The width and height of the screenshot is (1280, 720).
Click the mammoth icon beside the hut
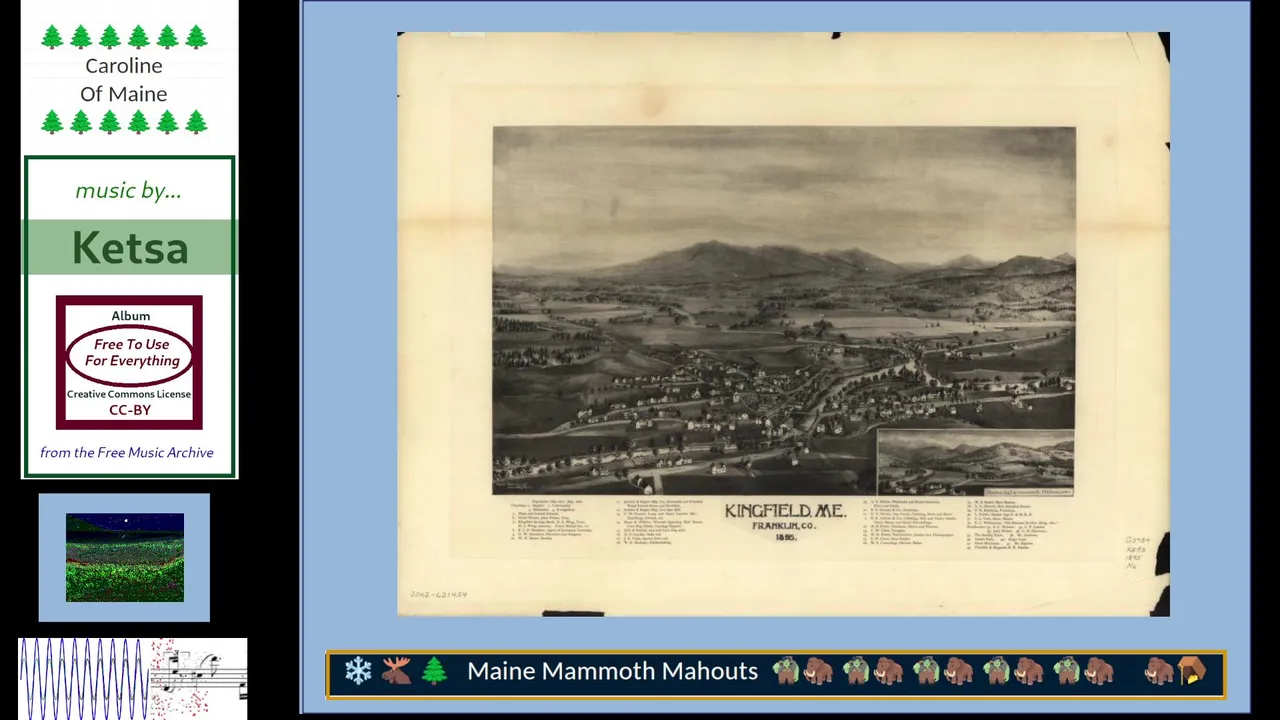pos(1159,671)
